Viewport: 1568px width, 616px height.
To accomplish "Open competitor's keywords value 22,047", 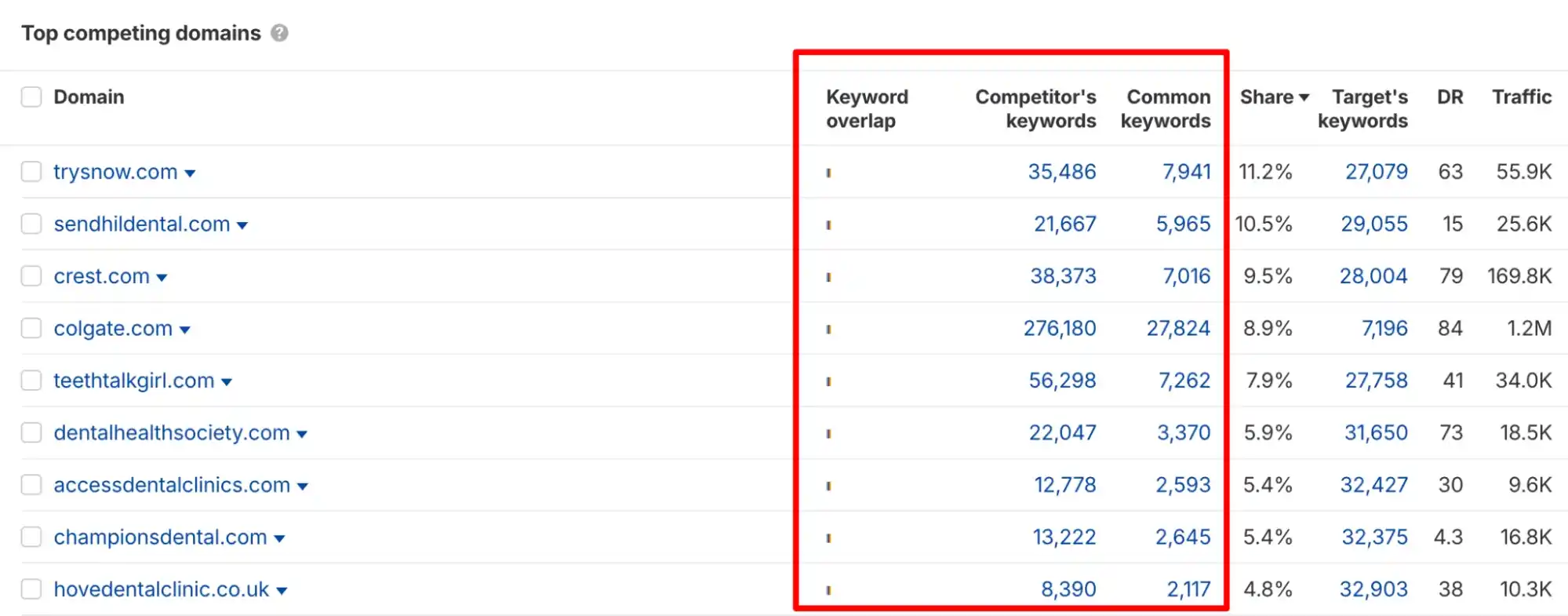I will tap(1062, 432).
